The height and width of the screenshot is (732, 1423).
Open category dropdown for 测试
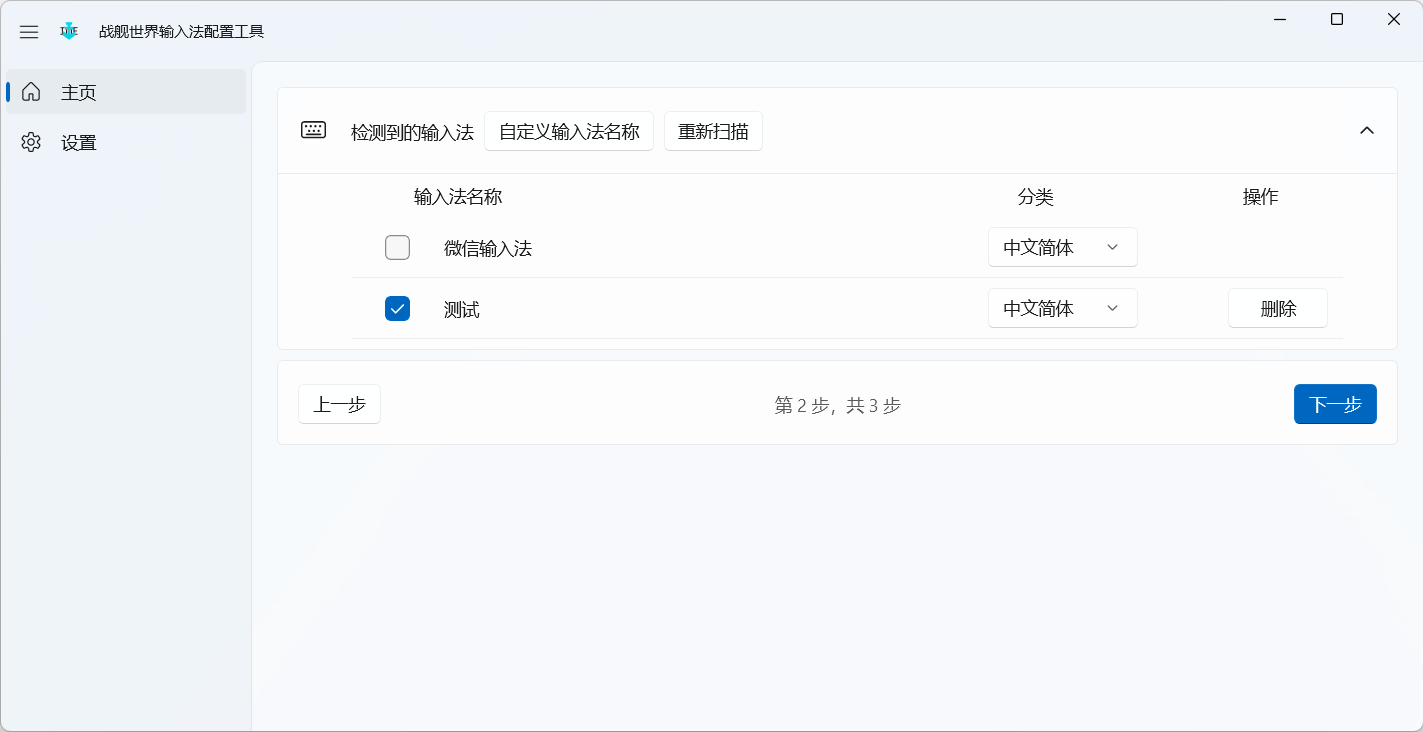1062,309
